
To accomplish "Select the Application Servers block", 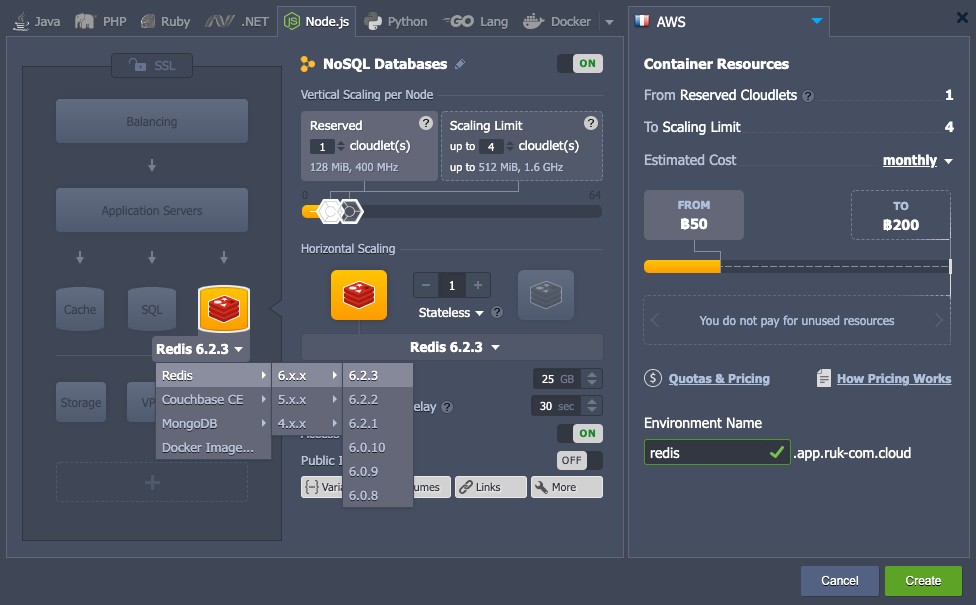I will click(x=152, y=210).
